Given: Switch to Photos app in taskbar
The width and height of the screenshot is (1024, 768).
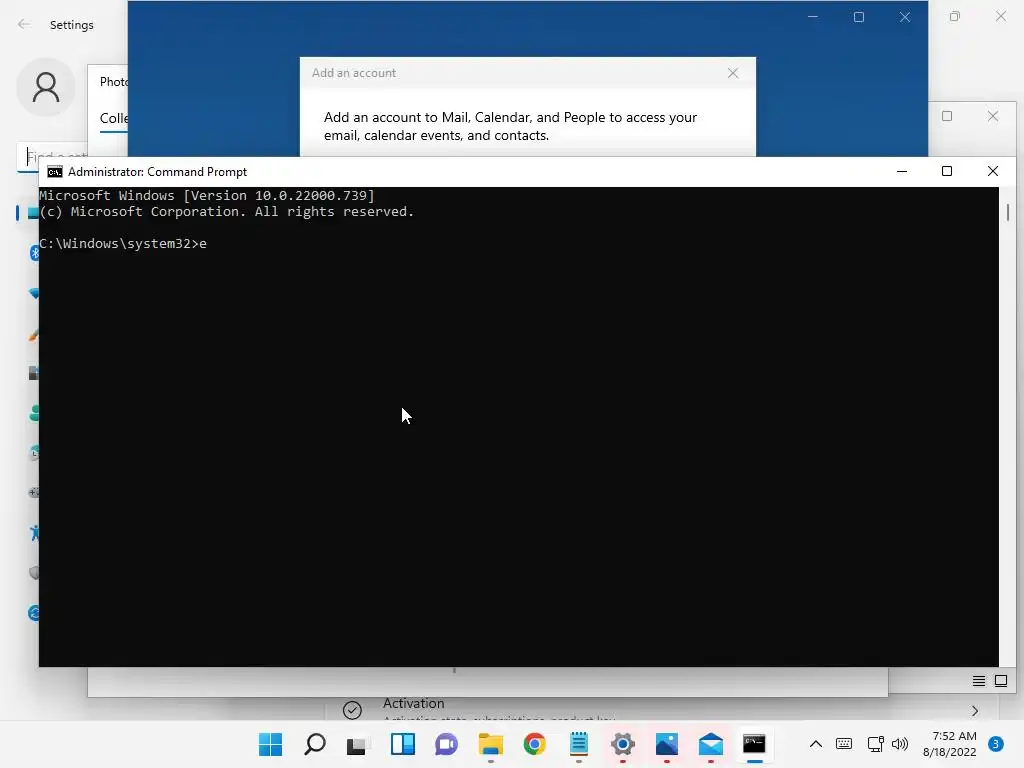Looking at the screenshot, I should pyautogui.click(x=667, y=744).
